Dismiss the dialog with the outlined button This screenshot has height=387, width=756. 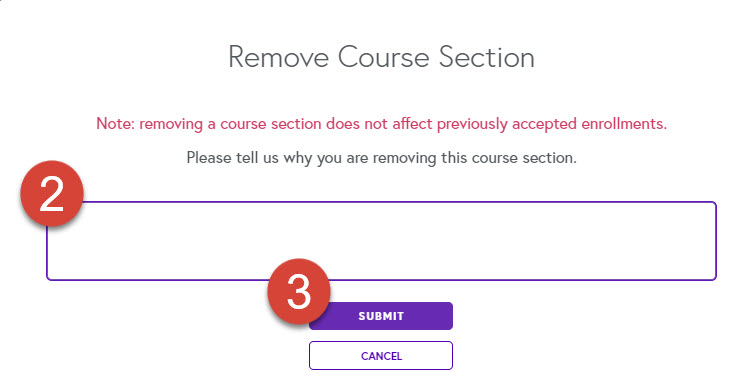[x=381, y=356]
